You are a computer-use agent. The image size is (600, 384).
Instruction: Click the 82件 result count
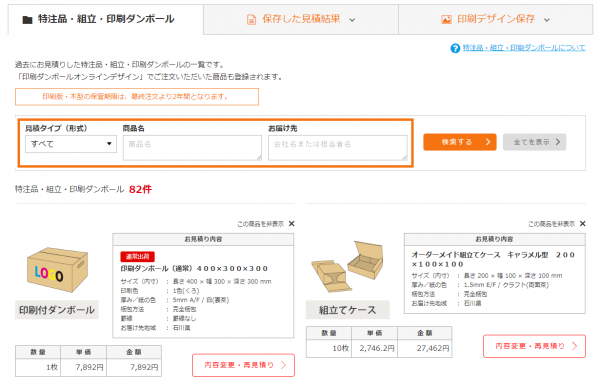coord(140,189)
